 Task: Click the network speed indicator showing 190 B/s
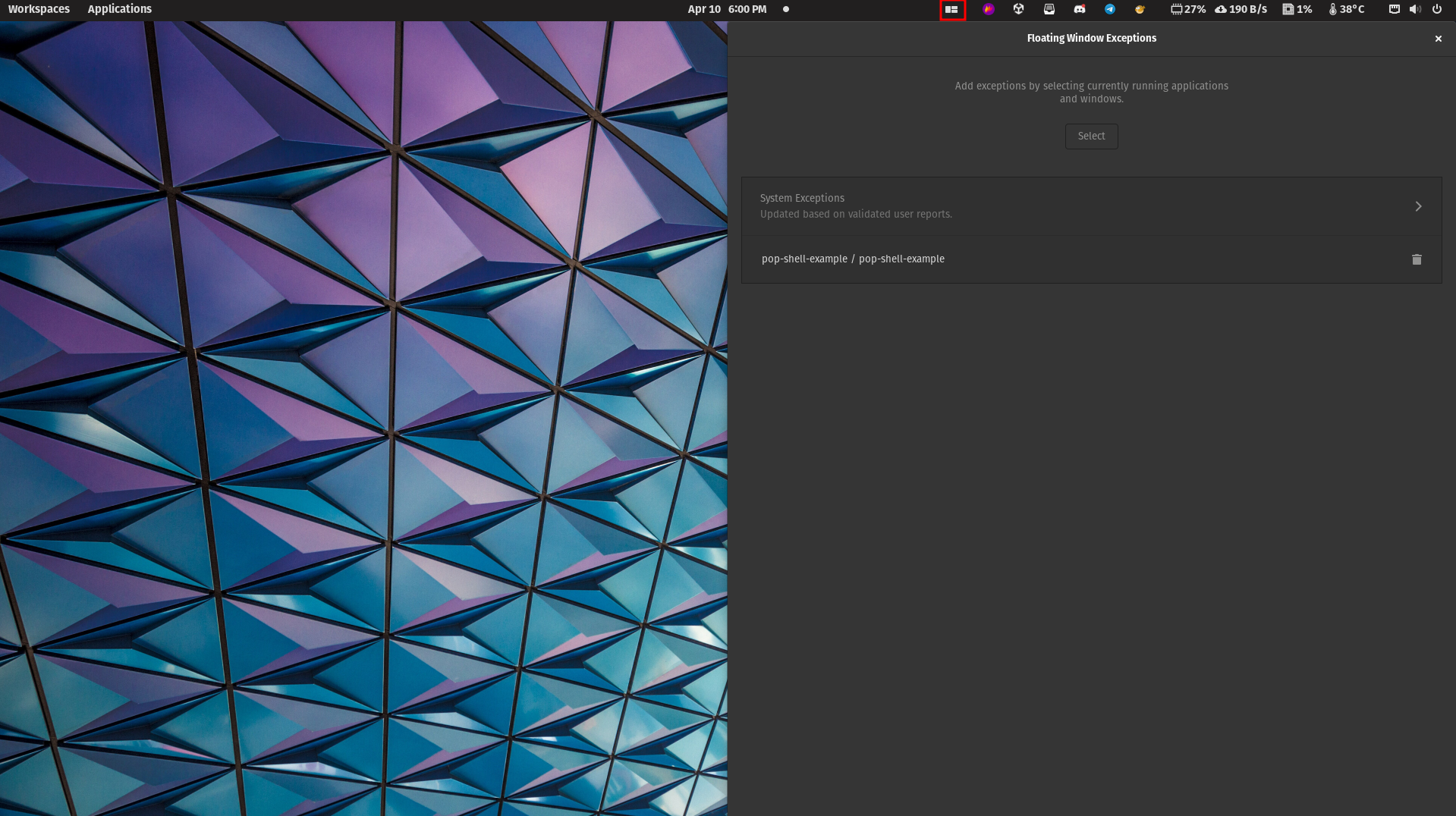[x=1241, y=9]
